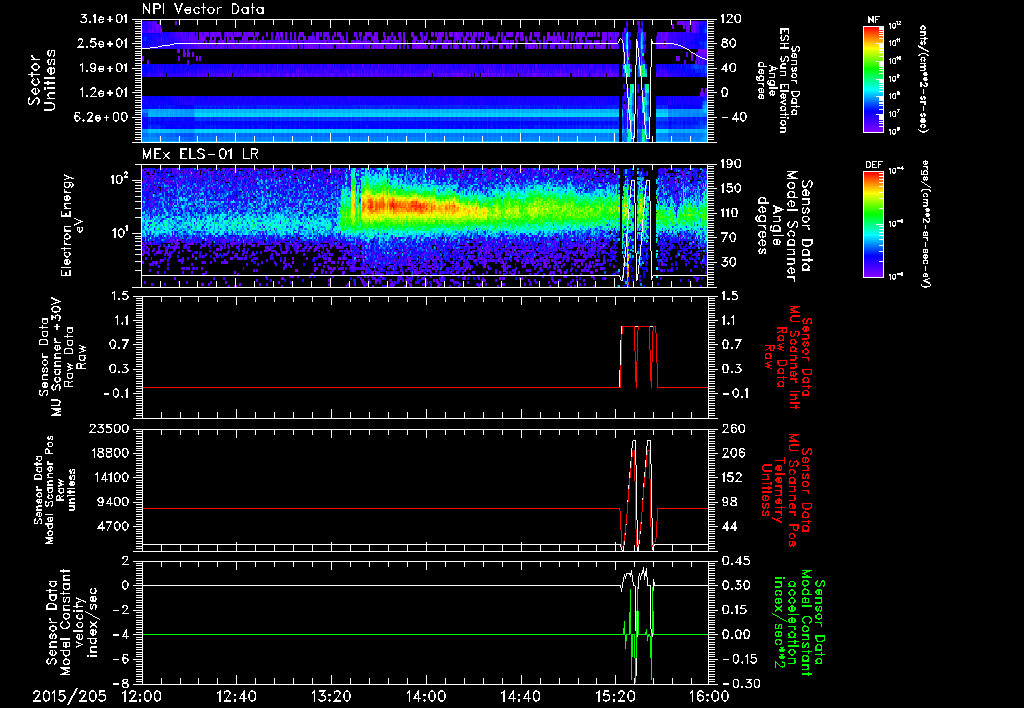Select the Sector Unitless axis label
1024x708 pixels.
(x=41, y=78)
